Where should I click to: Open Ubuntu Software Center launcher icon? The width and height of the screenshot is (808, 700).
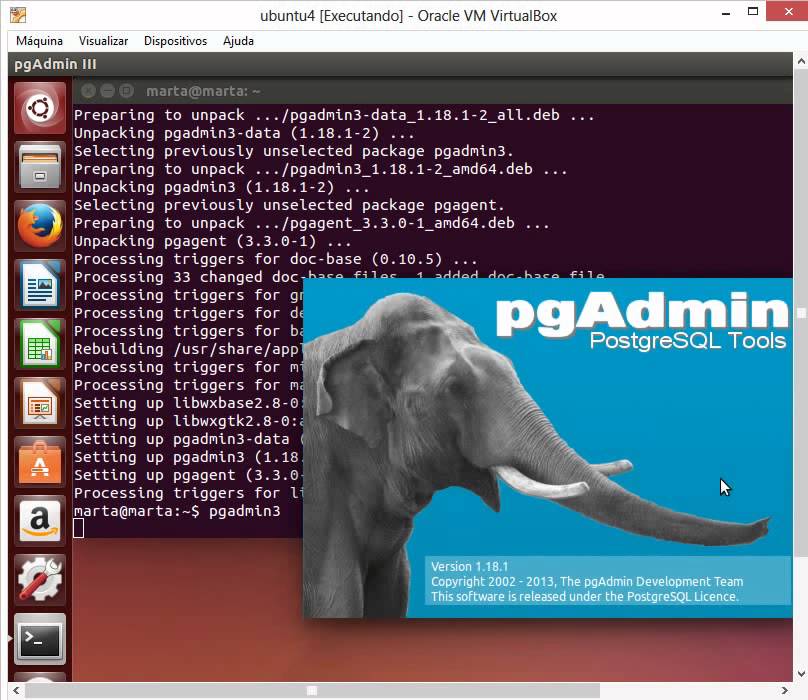click(40, 462)
